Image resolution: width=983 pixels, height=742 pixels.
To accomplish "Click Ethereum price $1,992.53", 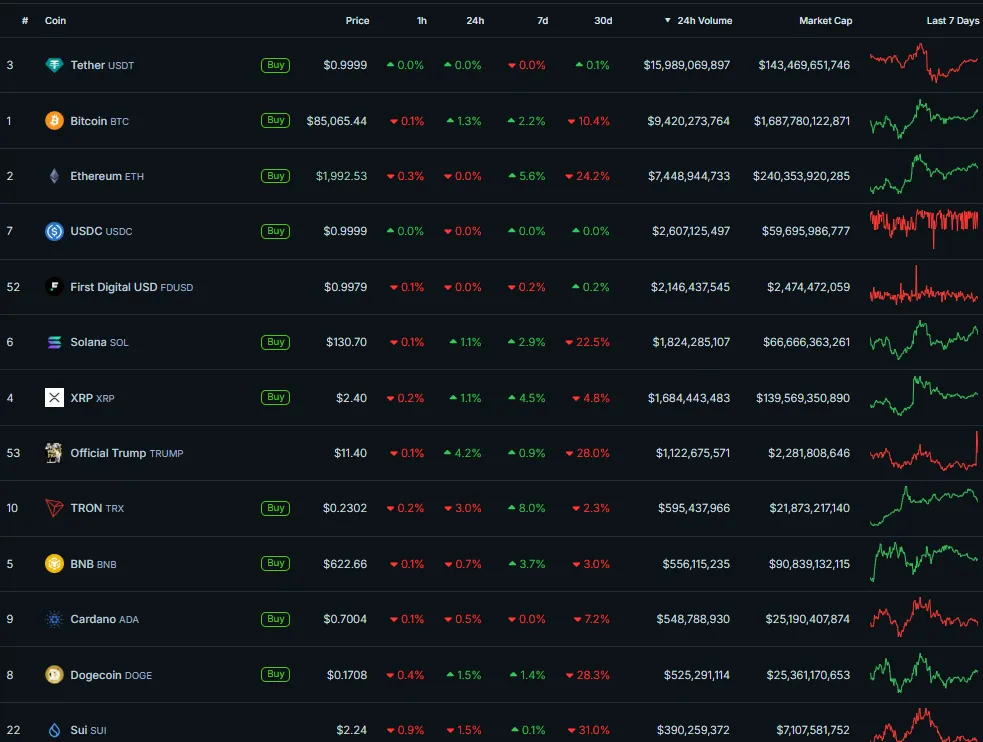I will (x=341, y=176).
